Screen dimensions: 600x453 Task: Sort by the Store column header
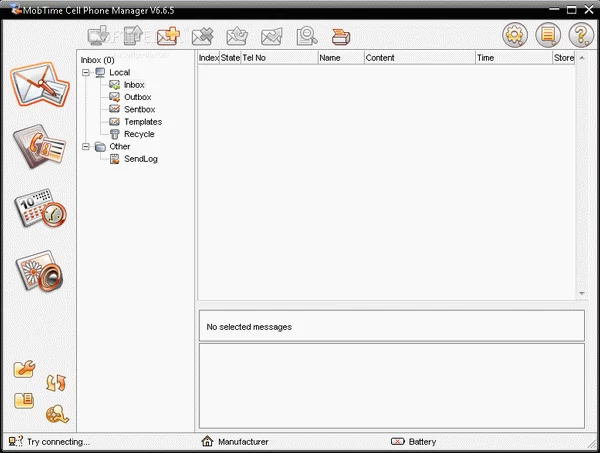pos(564,58)
